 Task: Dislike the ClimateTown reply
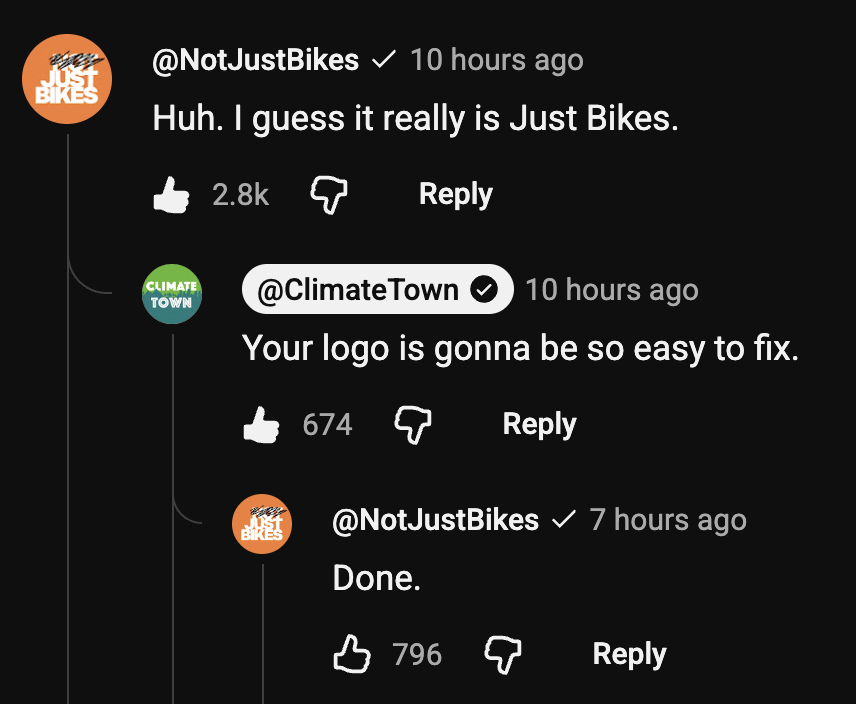pyautogui.click(x=413, y=425)
